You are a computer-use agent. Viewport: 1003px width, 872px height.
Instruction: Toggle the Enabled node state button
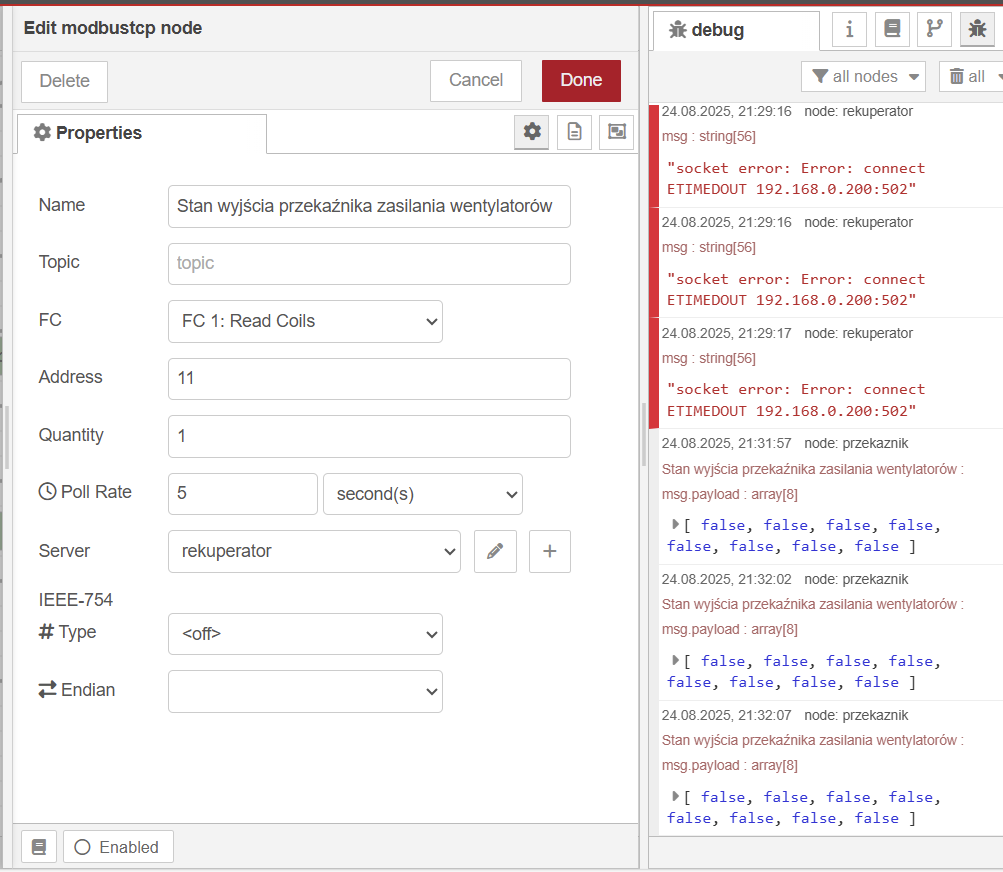(x=118, y=847)
